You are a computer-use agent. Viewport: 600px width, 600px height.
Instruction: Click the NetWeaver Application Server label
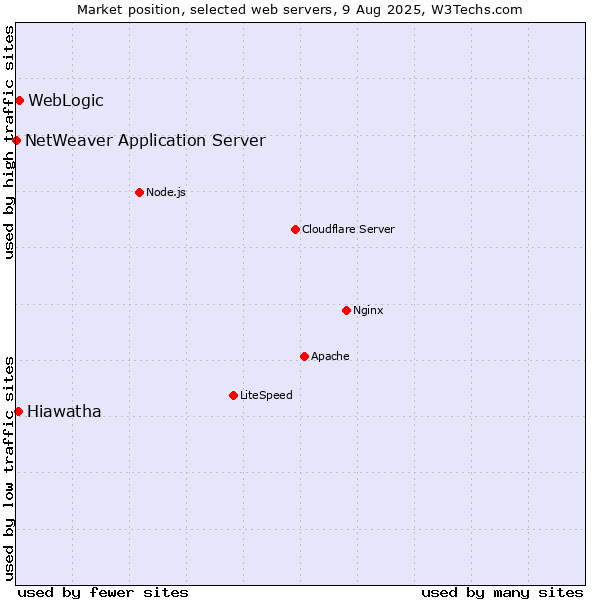[145, 140]
